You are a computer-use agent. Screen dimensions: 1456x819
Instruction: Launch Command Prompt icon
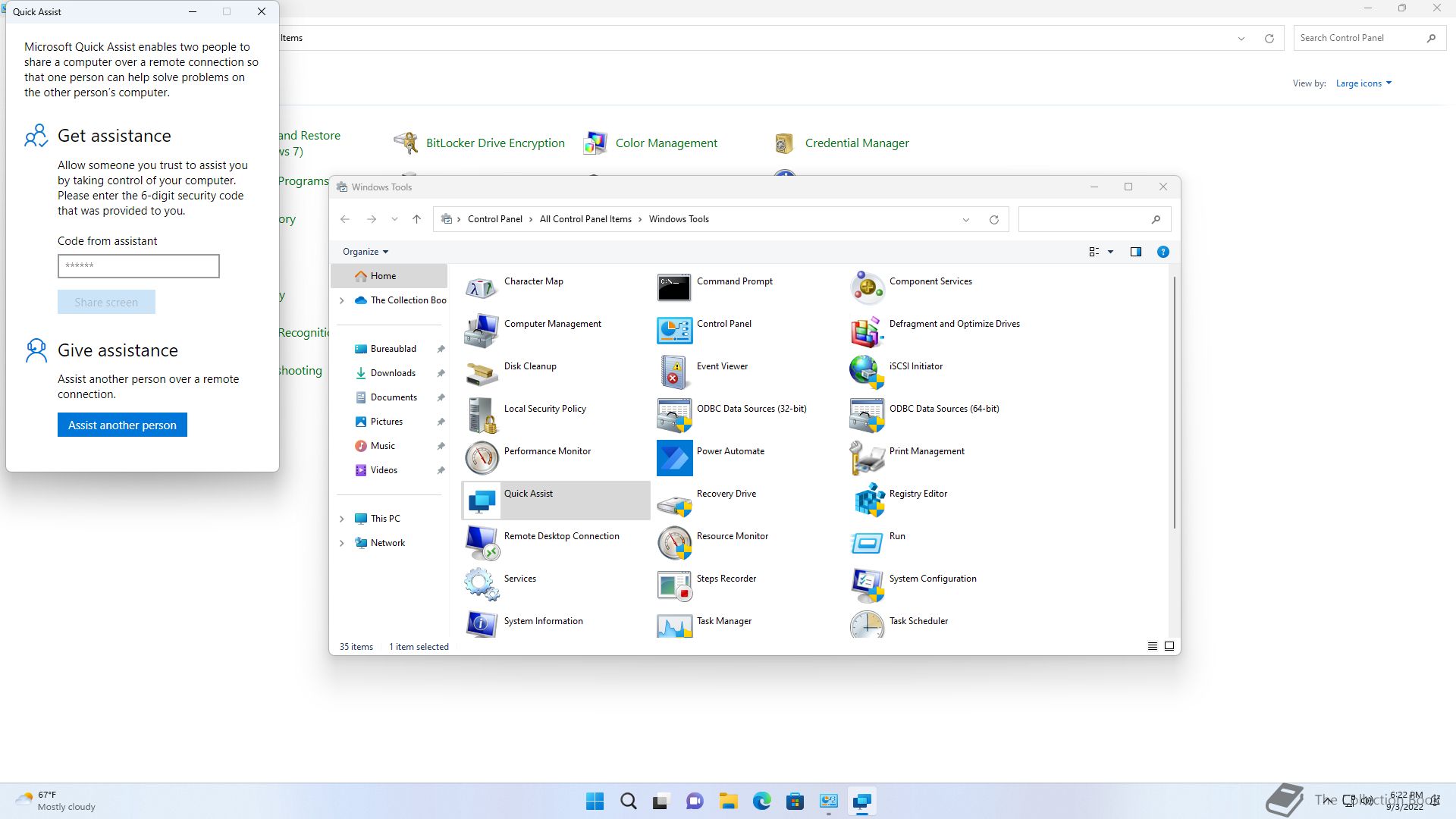click(674, 288)
